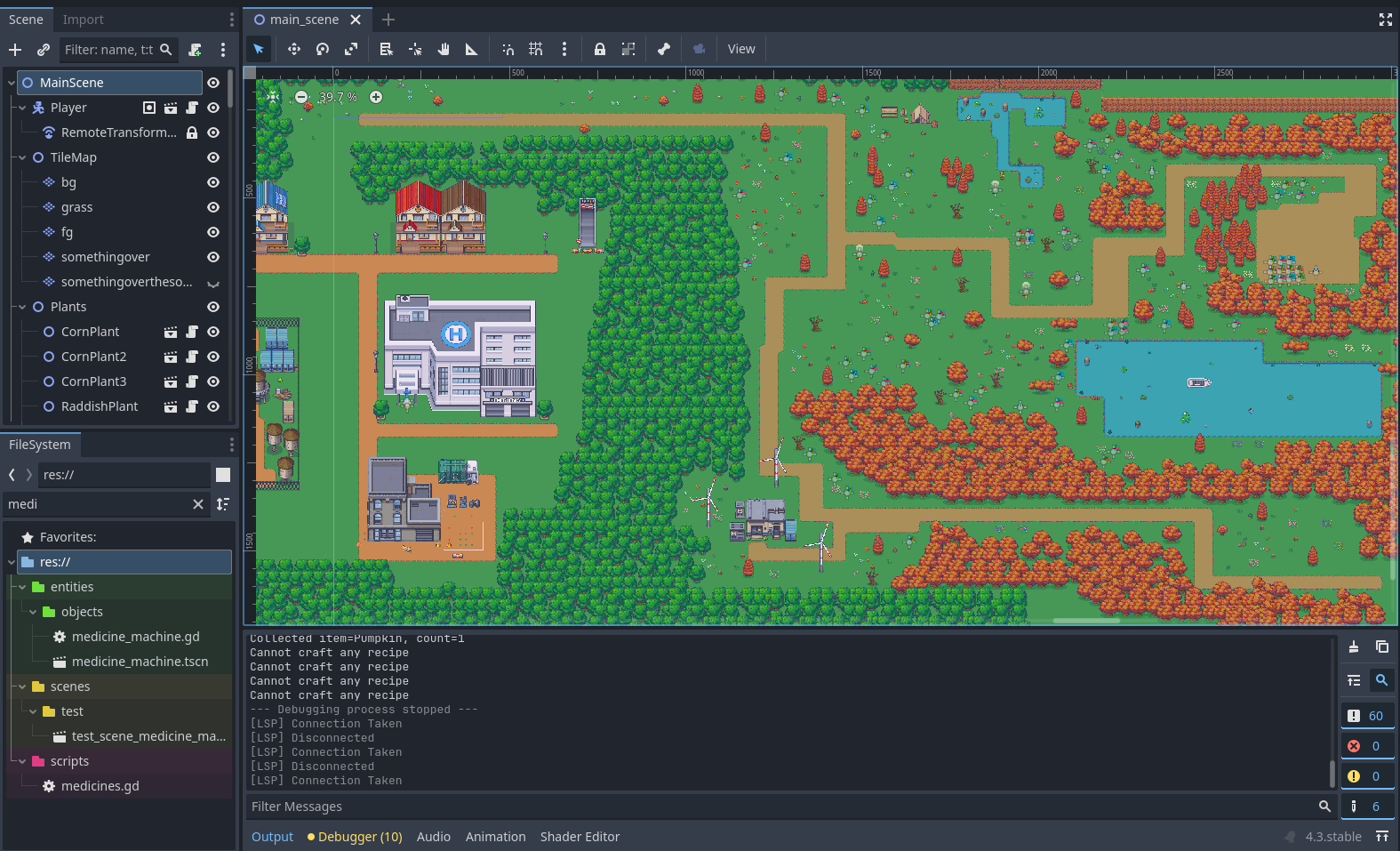Lock the selected node with padlock icon
This screenshot has width=1400, height=851.
(600, 49)
